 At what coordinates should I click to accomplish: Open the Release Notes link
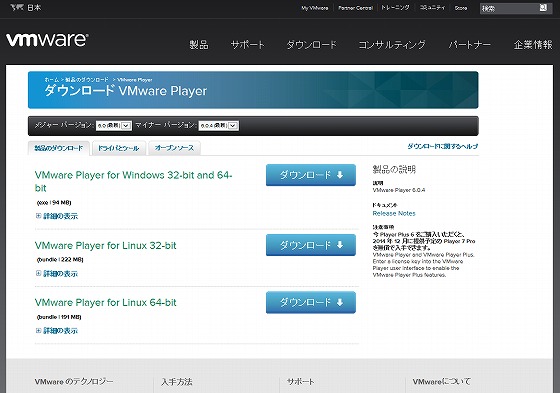(394, 213)
